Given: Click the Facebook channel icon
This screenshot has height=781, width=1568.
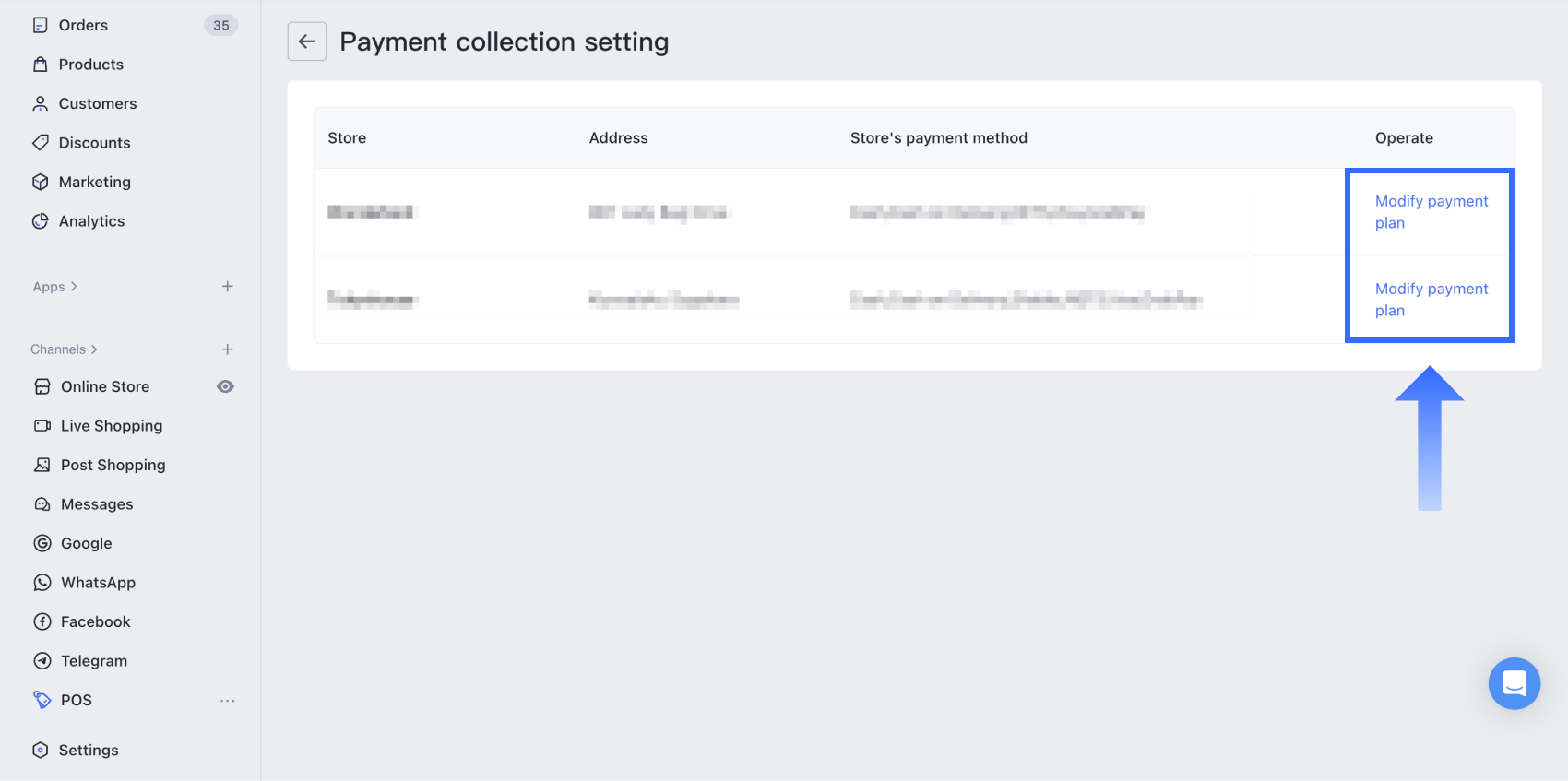Looking at the screenshot, I should (42, 621).
